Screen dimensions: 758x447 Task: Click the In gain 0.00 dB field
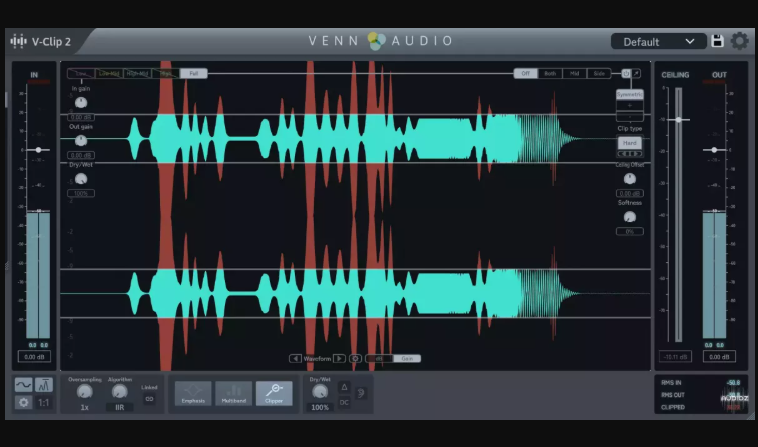[81, 117]
